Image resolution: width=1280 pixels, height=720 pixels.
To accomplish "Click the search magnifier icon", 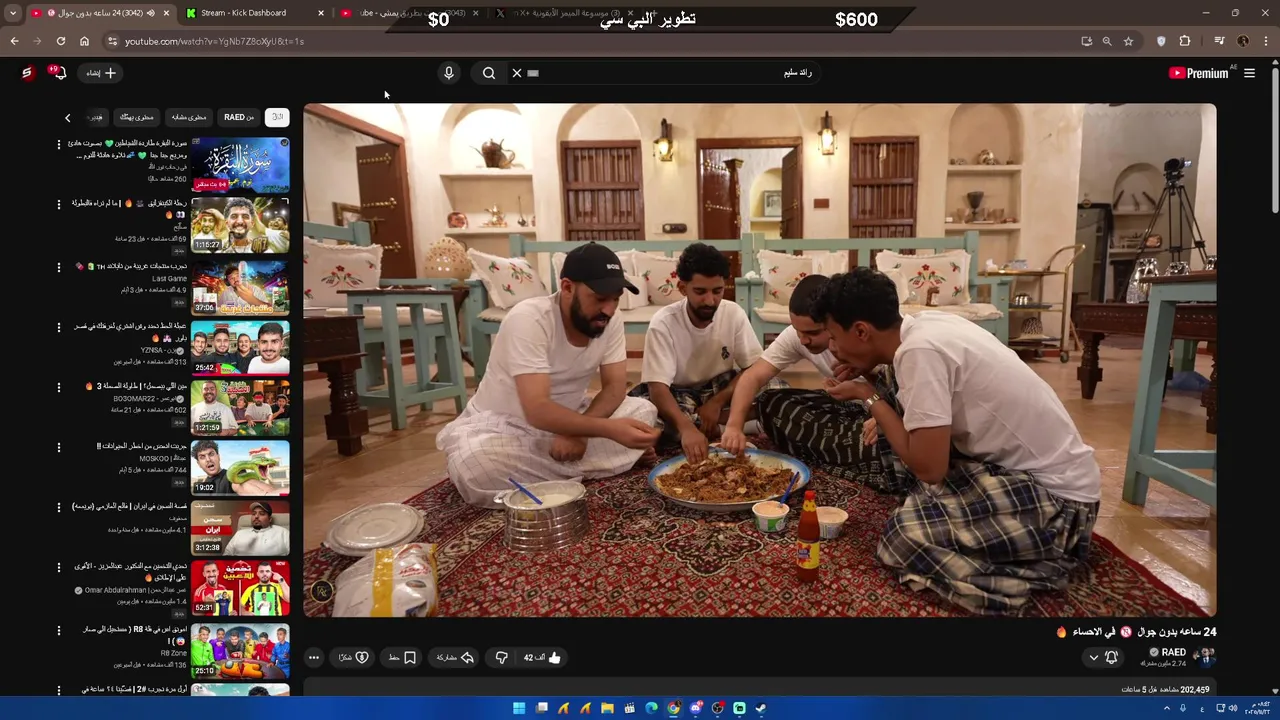I will click(488, 73).
